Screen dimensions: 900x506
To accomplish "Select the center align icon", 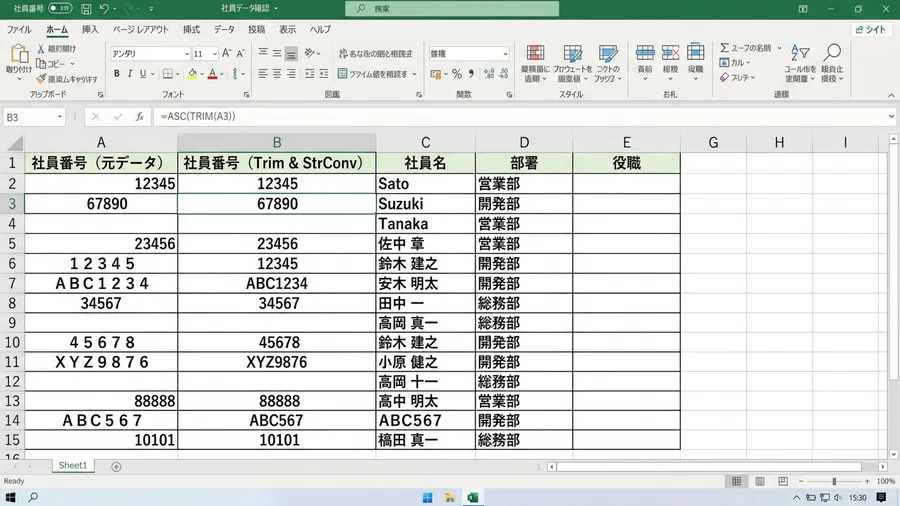I will click(277, 73).
